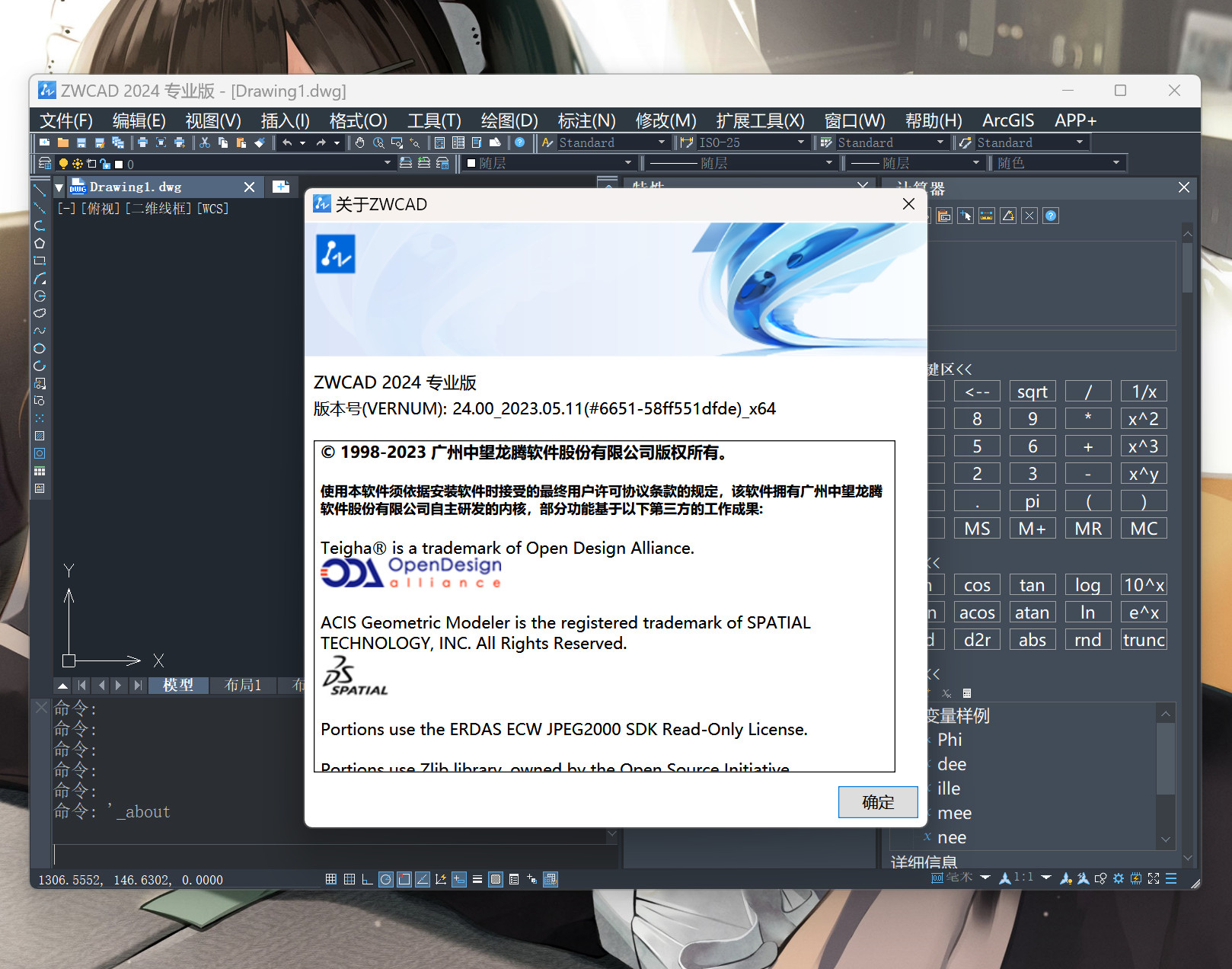Switch to the 布局1 layout tab
Screen dimensions: 1232x969
click(x=243, y=685)
